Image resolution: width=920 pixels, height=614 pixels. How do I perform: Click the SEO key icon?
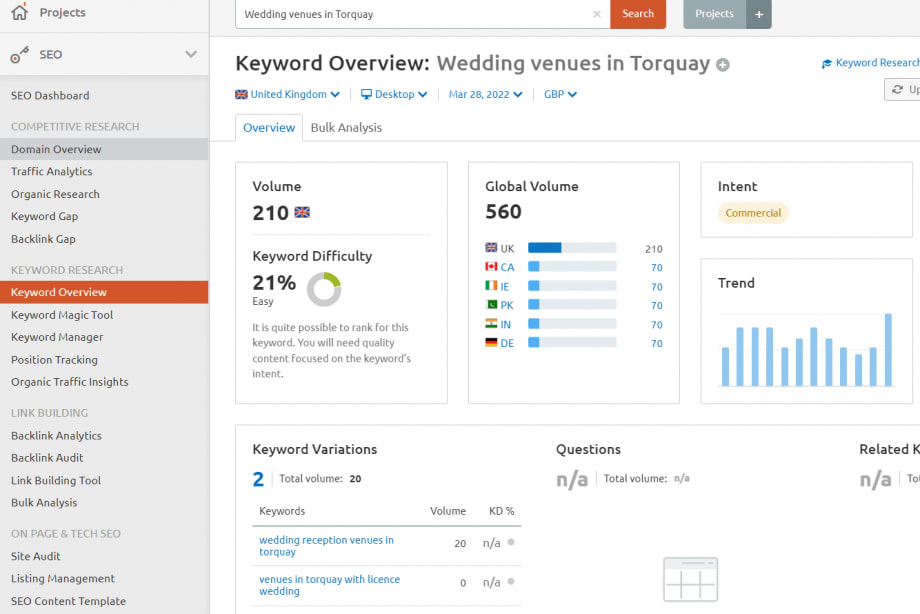coord(19,55)
